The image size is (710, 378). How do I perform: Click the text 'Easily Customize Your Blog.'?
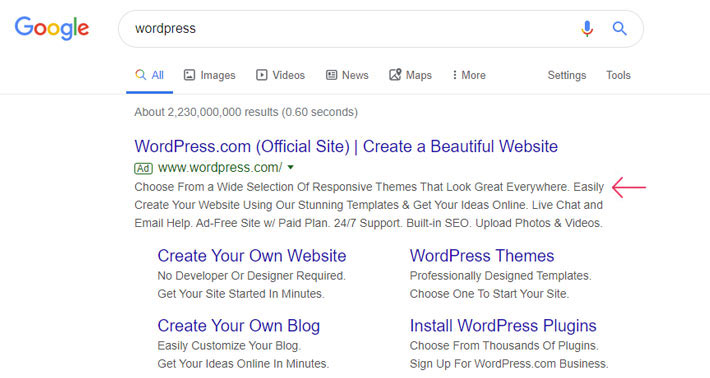pos(229,346)
